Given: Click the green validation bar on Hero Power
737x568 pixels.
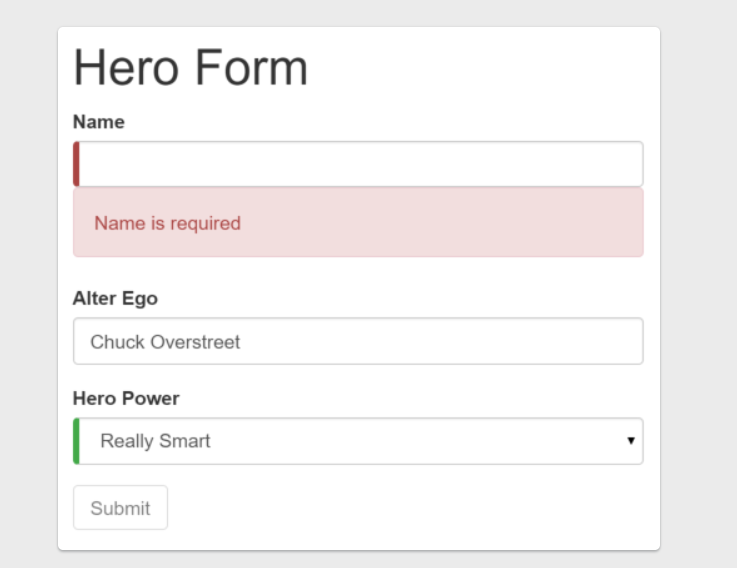Looking at the screenshot, I should 76,441.
